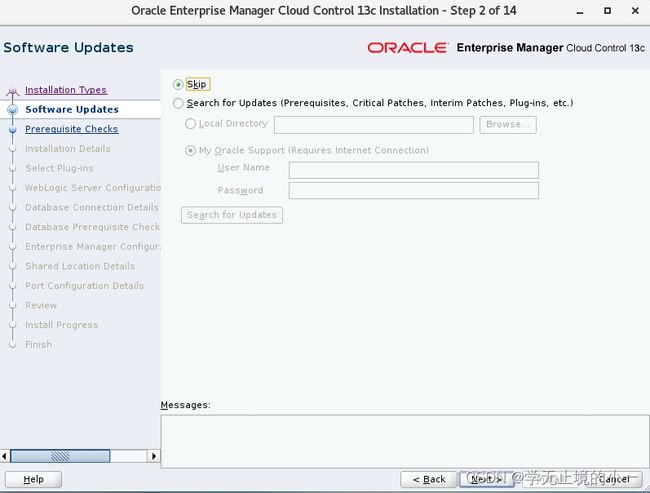The width and height of the screenshot is (650, 493).
Task: Click the Browse... button
Action: [x=508, y=124]
